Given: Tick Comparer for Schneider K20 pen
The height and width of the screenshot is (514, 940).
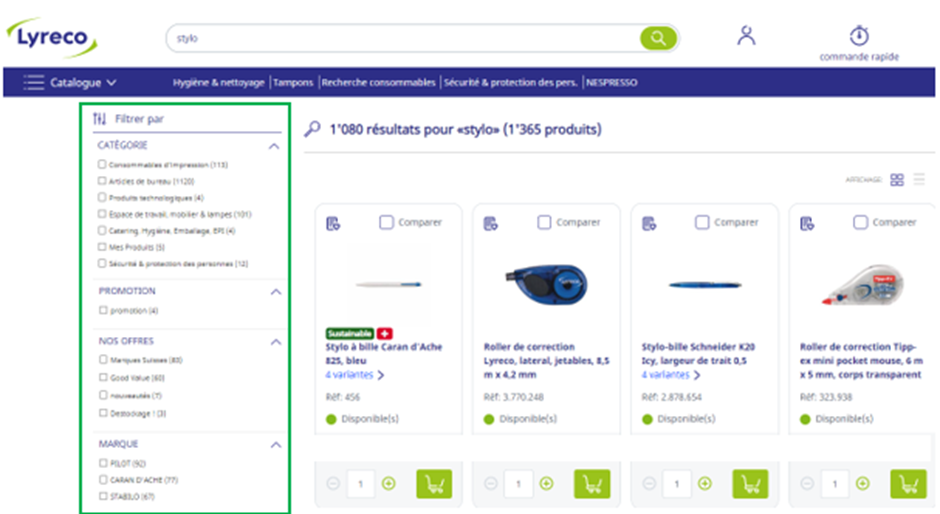Looking at the screenshot, I should coord(702,223).
